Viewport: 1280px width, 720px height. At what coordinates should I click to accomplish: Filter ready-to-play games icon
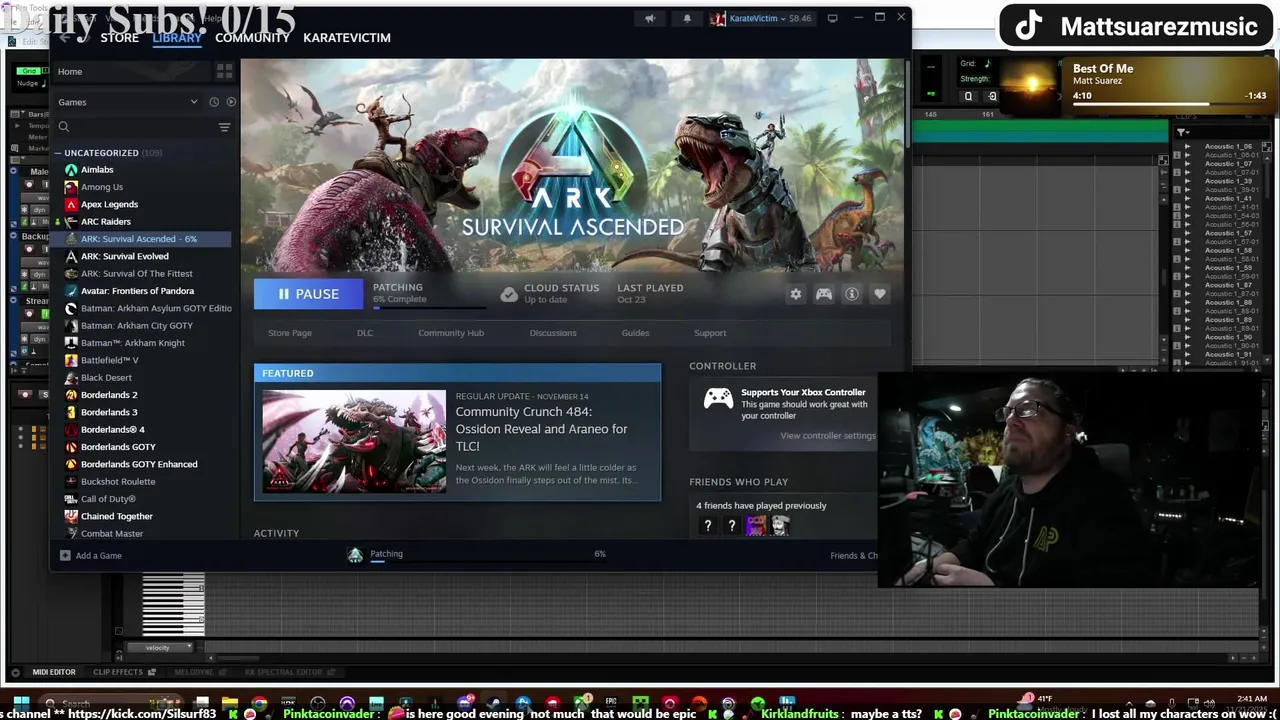(231, 102)
